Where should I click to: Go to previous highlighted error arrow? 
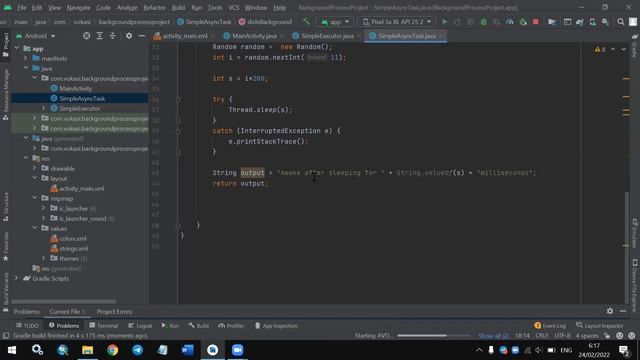coord(613,49)
